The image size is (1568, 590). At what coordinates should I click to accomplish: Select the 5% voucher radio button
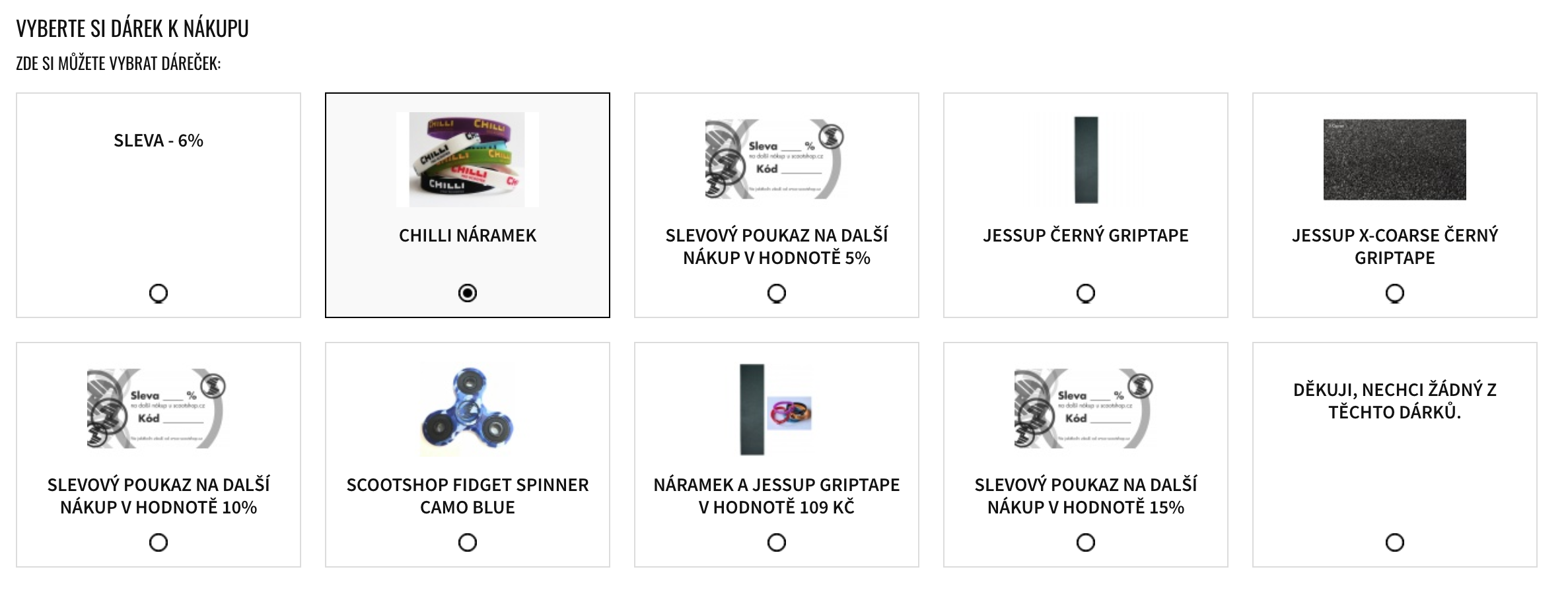click(777, 293)
